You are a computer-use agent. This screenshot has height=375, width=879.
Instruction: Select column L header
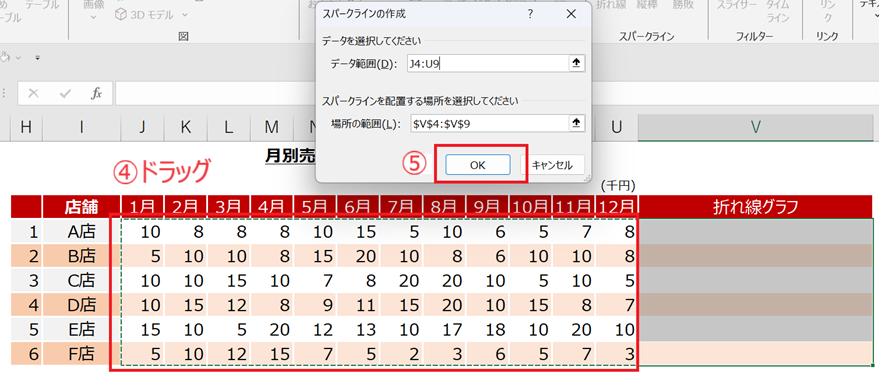(229, 128)
